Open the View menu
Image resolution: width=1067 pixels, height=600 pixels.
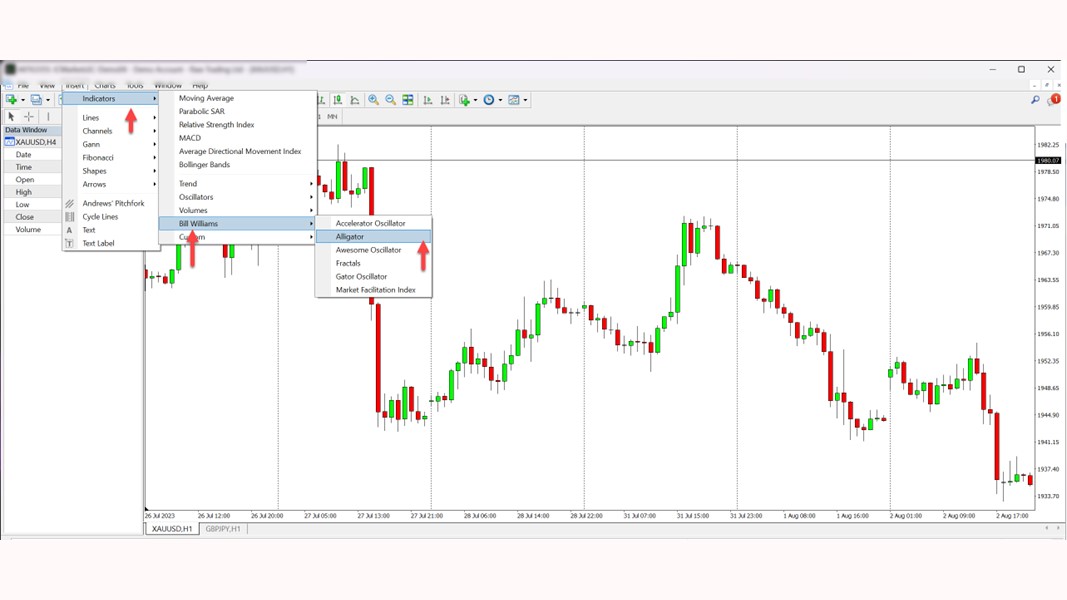pyautogui.click(x=47, y=85)
